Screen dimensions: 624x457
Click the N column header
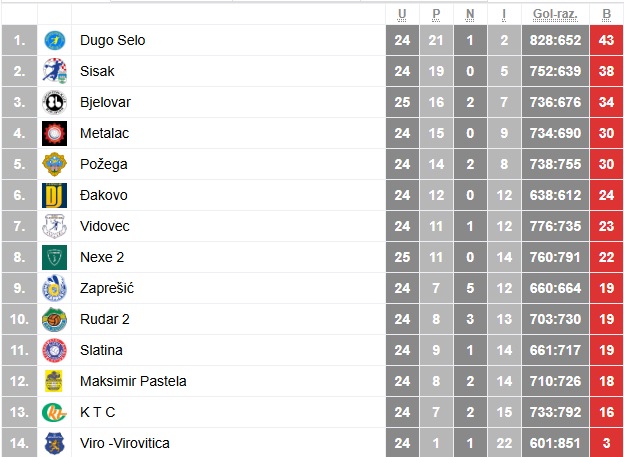(x=470, y=14)
